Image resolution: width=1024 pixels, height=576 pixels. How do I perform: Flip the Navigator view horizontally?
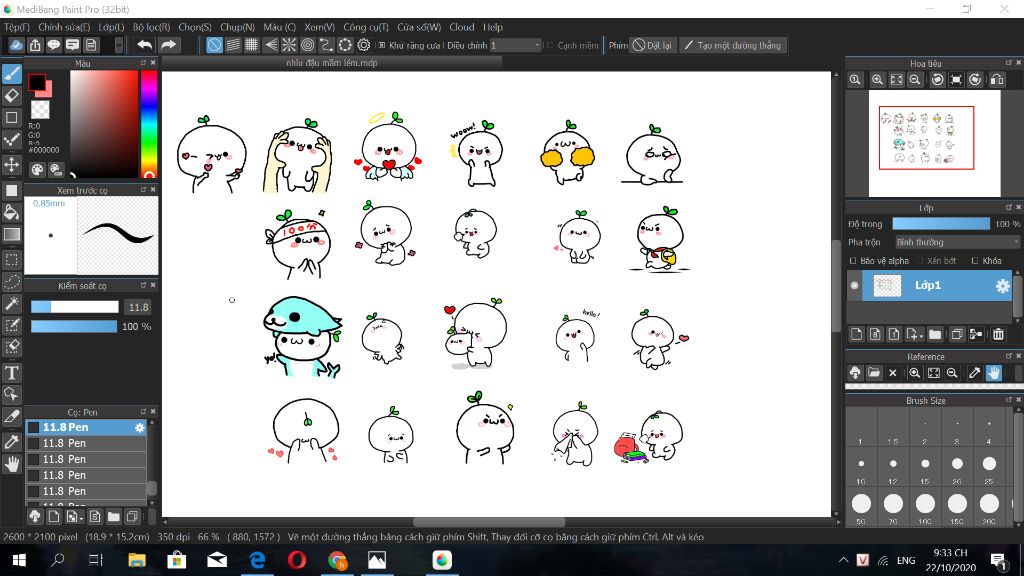click(997, 80)
